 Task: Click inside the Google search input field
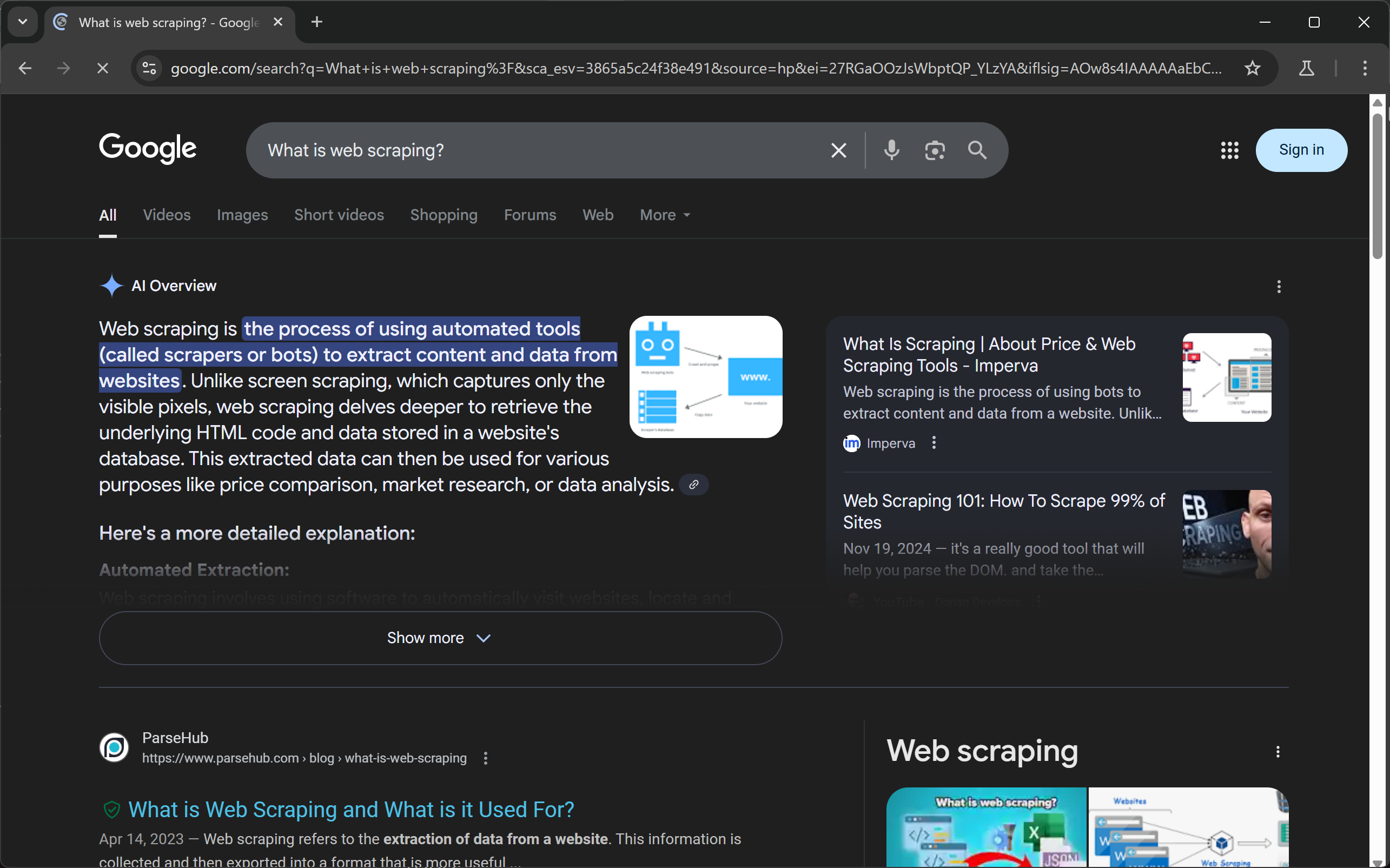tap(540, 150)
